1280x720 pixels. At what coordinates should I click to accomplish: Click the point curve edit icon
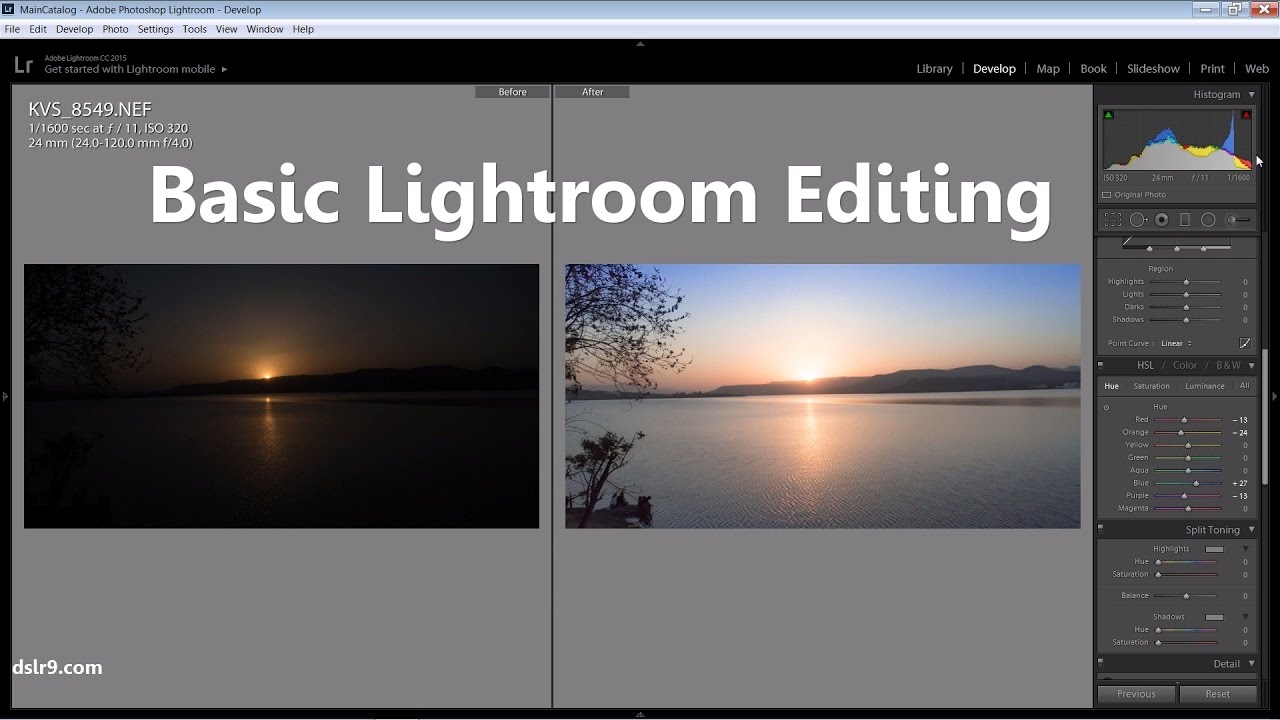[x=1245, y=343]
